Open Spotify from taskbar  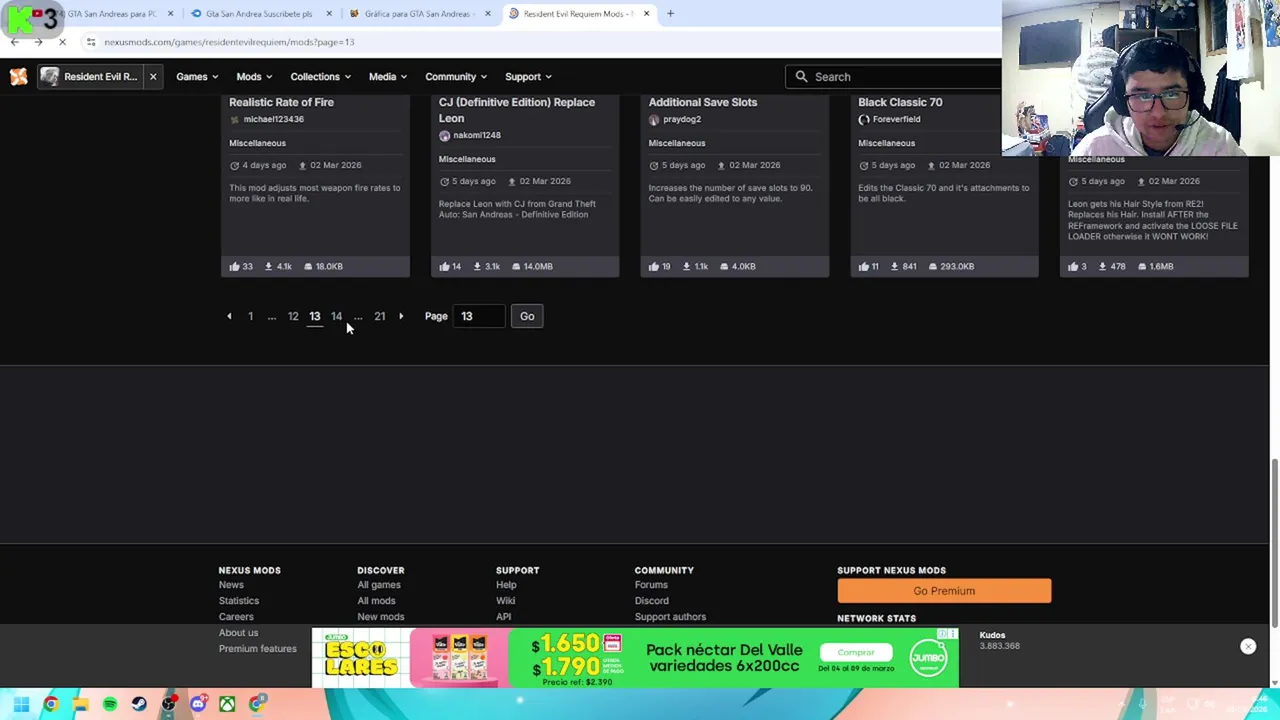point(110,705)
